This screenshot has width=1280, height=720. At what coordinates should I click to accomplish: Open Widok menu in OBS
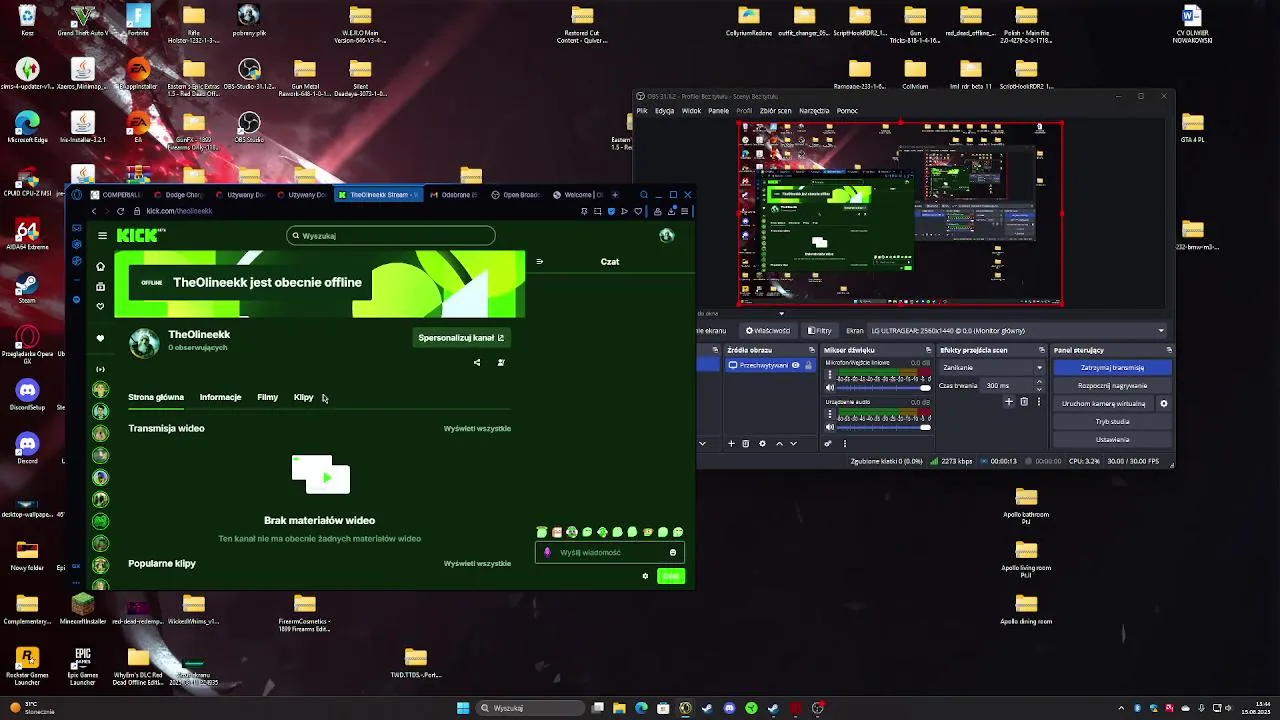[x=691, y=111]
